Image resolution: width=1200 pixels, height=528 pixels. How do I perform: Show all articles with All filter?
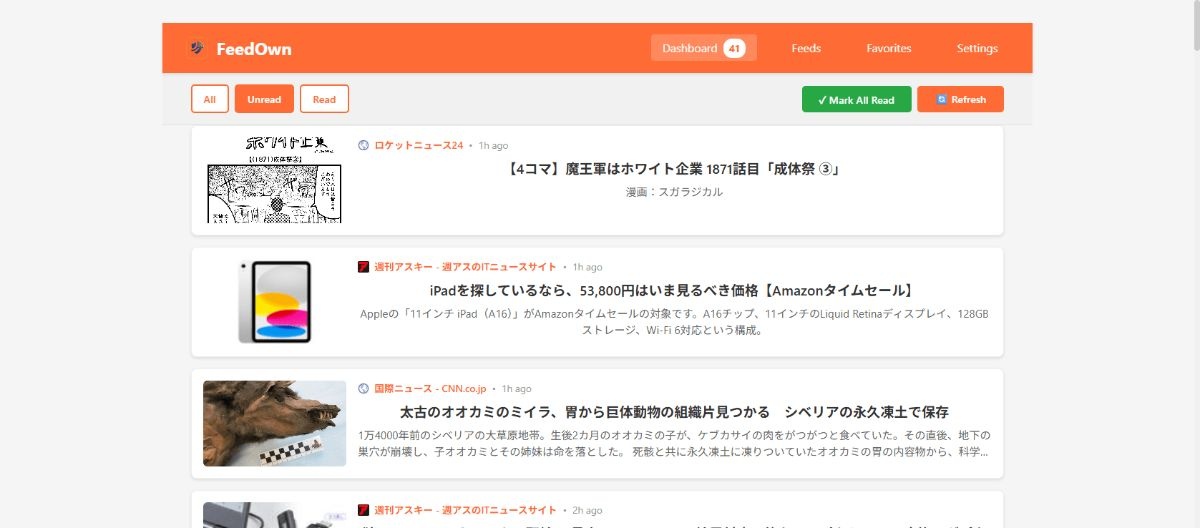(x=209, y=99)
